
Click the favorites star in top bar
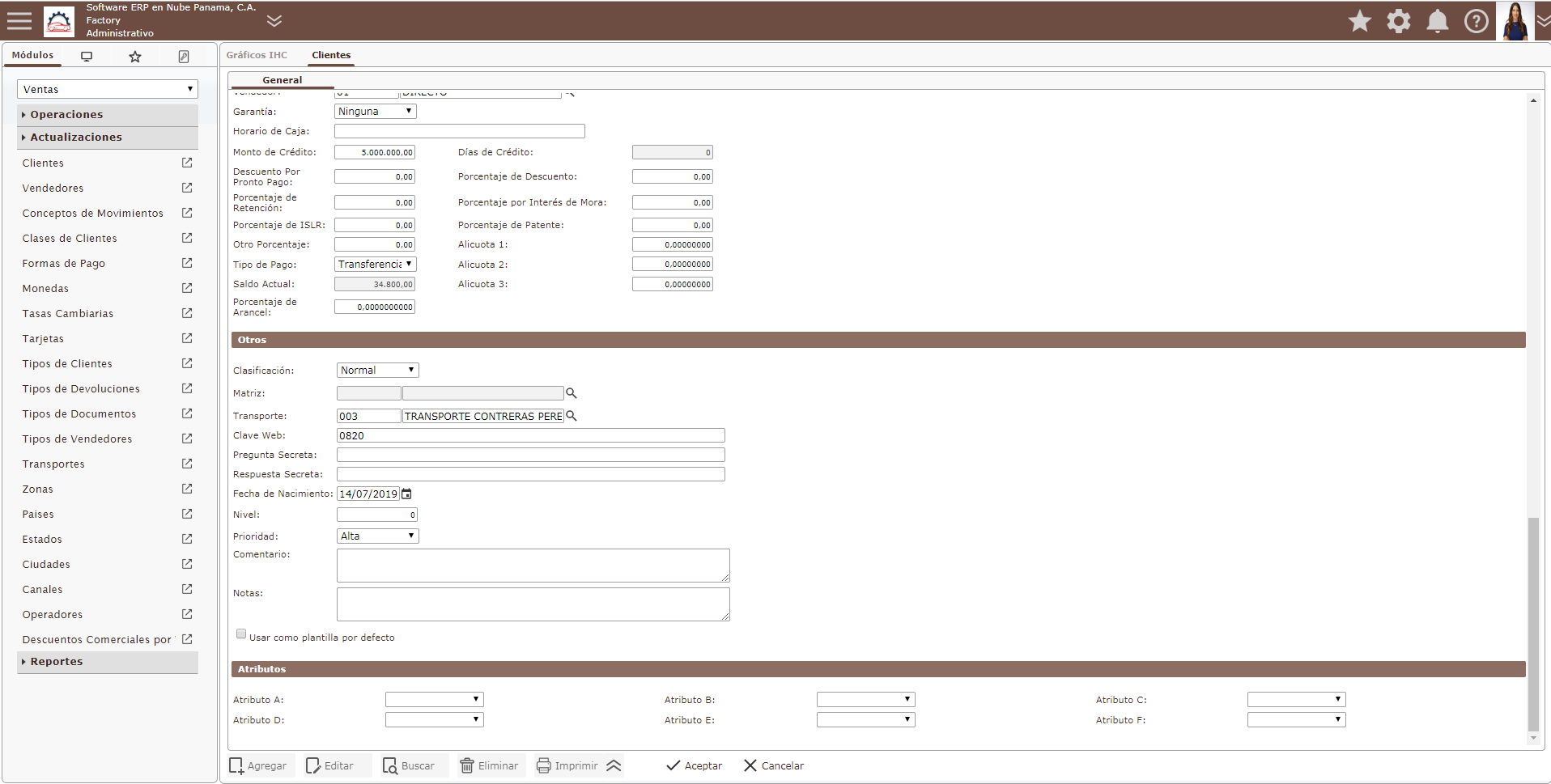pos(1359,21)
